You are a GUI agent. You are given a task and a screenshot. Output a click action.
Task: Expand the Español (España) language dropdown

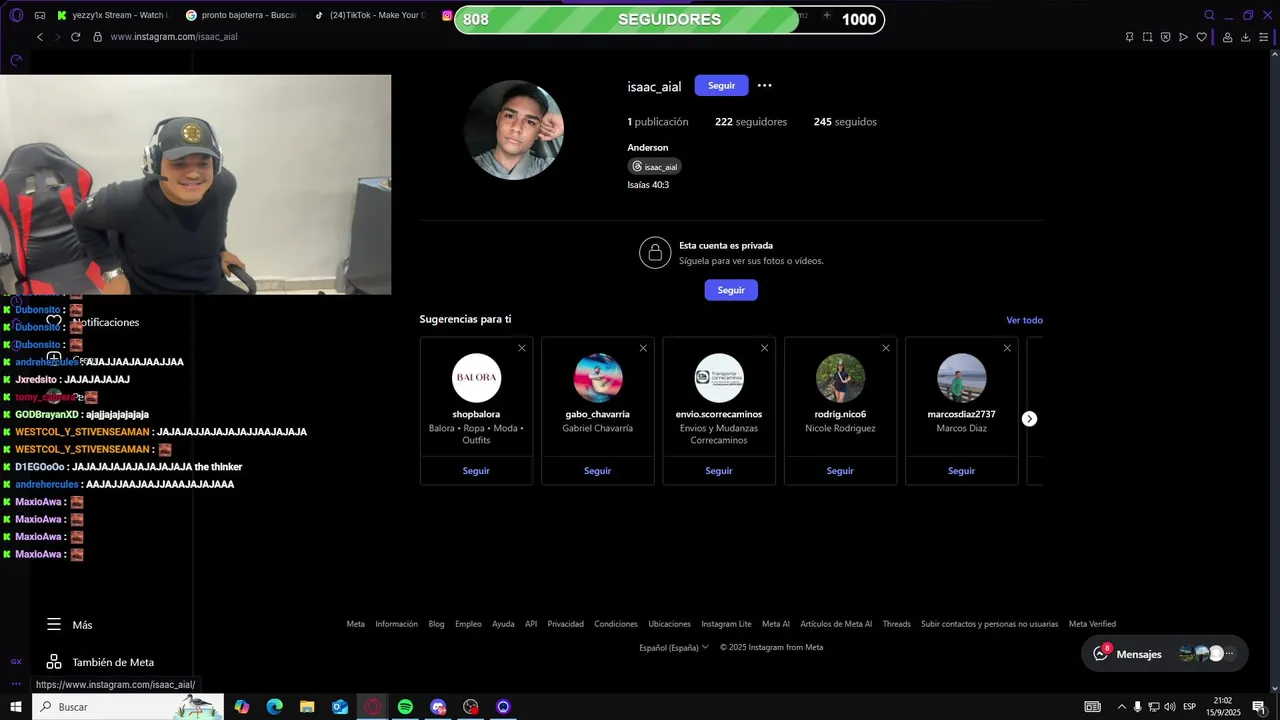[x=674, y=647]
